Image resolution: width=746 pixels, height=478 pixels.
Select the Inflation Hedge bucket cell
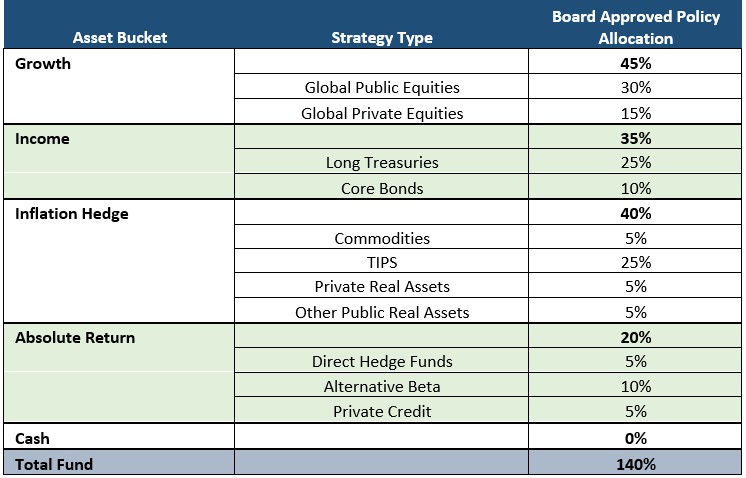pyautogui.click(x=119, y=261)
